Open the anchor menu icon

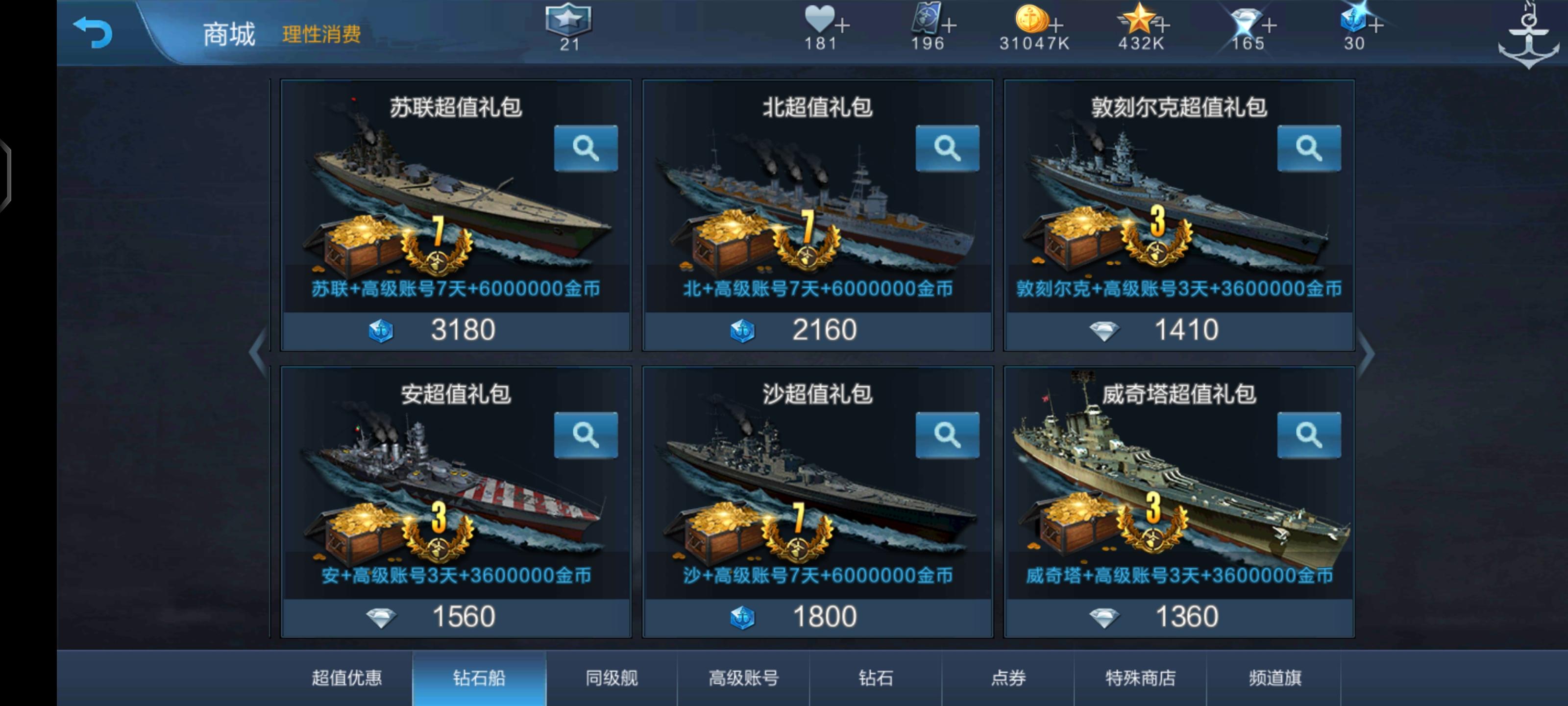(1528, 37)
